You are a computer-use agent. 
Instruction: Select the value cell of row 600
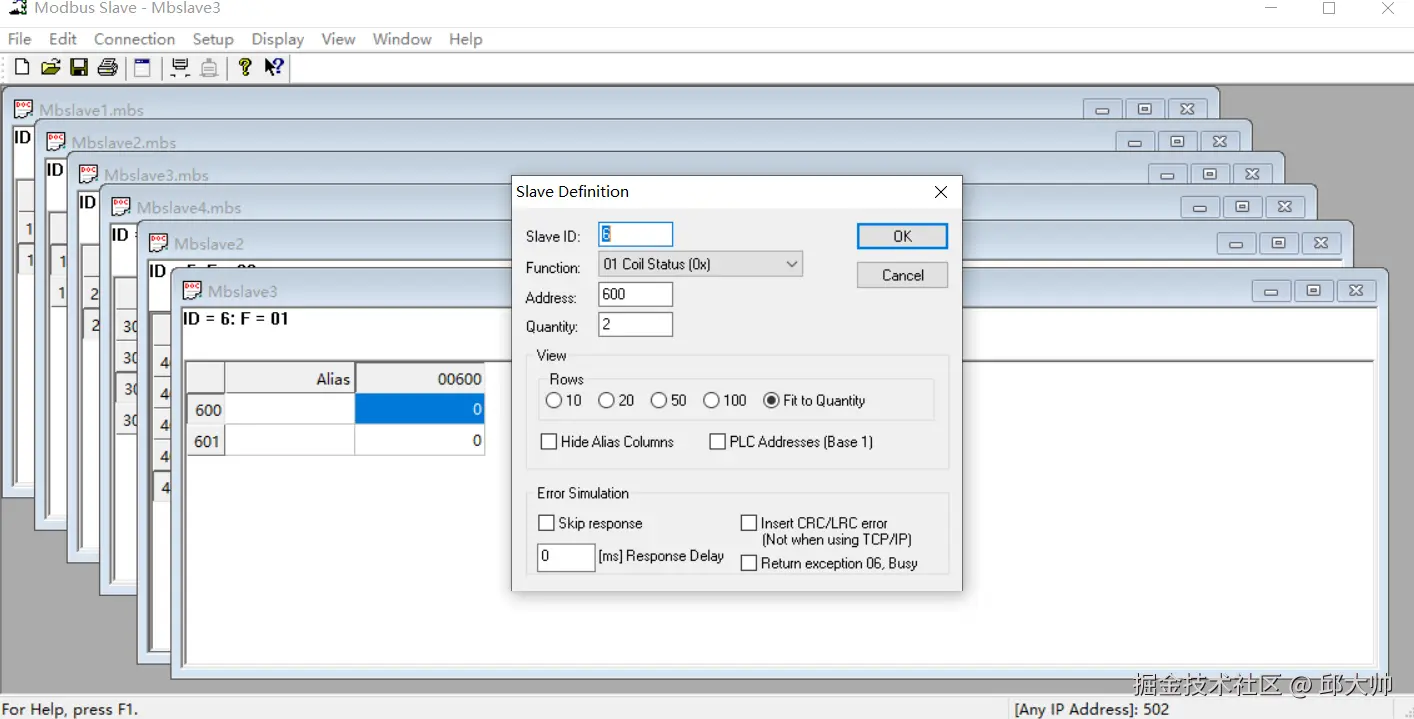coord(420,409)
